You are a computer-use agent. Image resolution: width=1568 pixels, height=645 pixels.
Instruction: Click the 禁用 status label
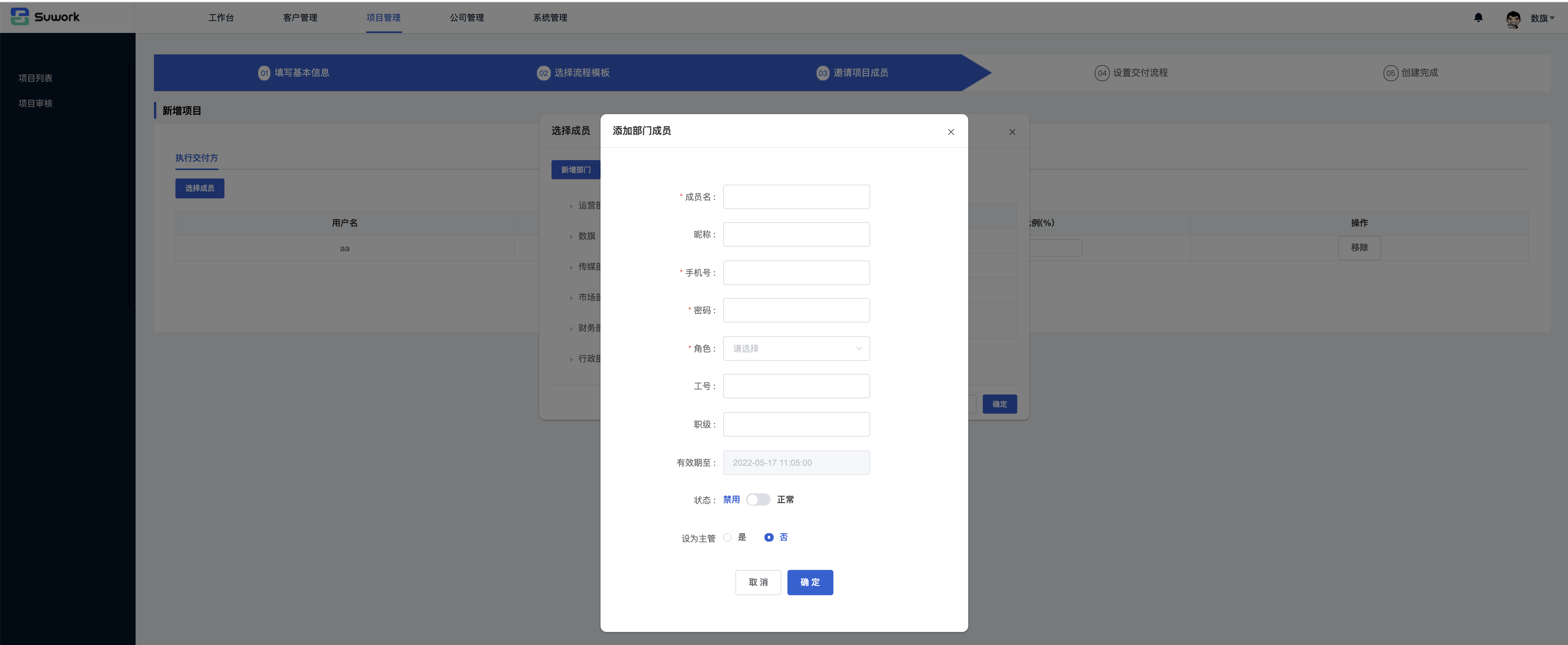click(731, 499)
